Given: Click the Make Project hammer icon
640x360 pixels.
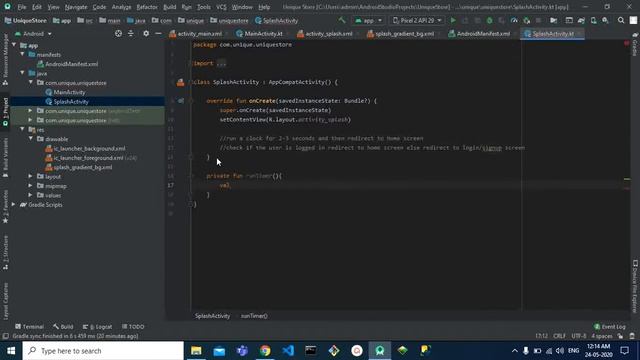Looking at the screenshot, I should click(342, 20).
